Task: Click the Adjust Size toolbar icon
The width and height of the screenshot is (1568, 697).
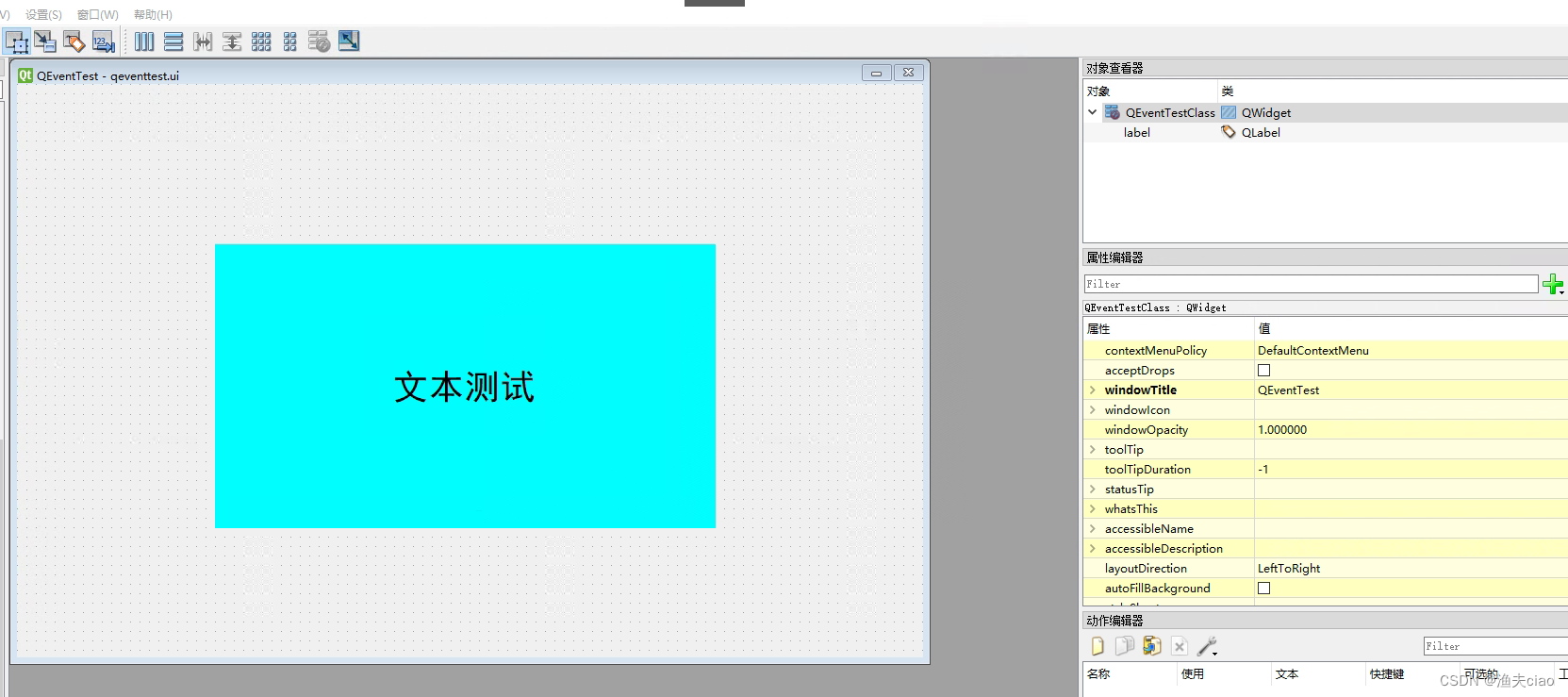Action: (349, 41)
